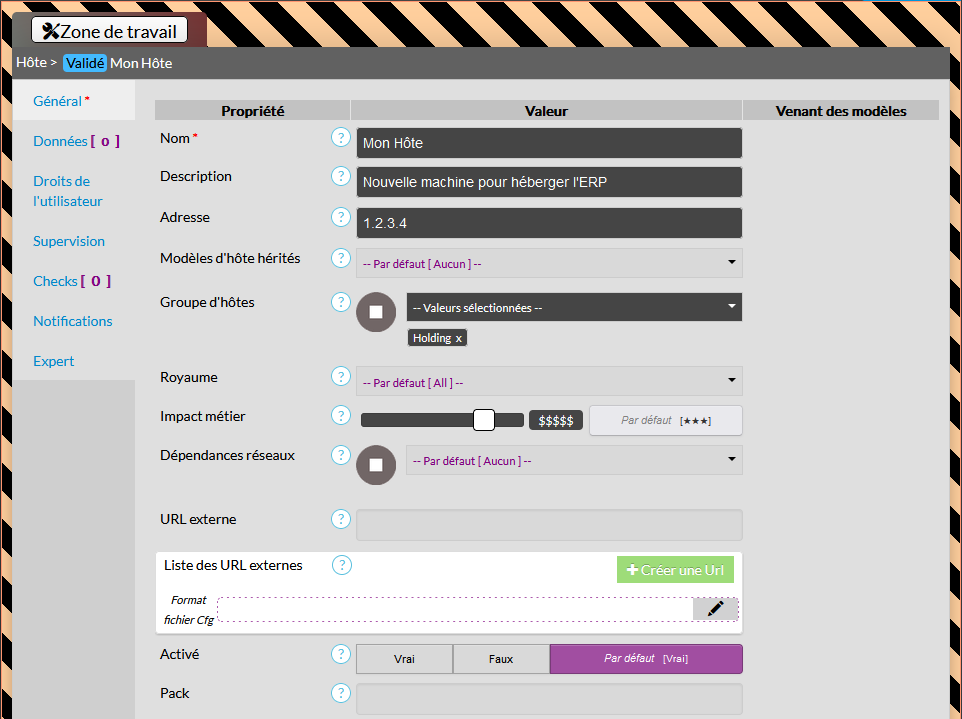This screenshot has height=719, width=962.
Task: Set Activé to Faux
Action: coord(501,659)
